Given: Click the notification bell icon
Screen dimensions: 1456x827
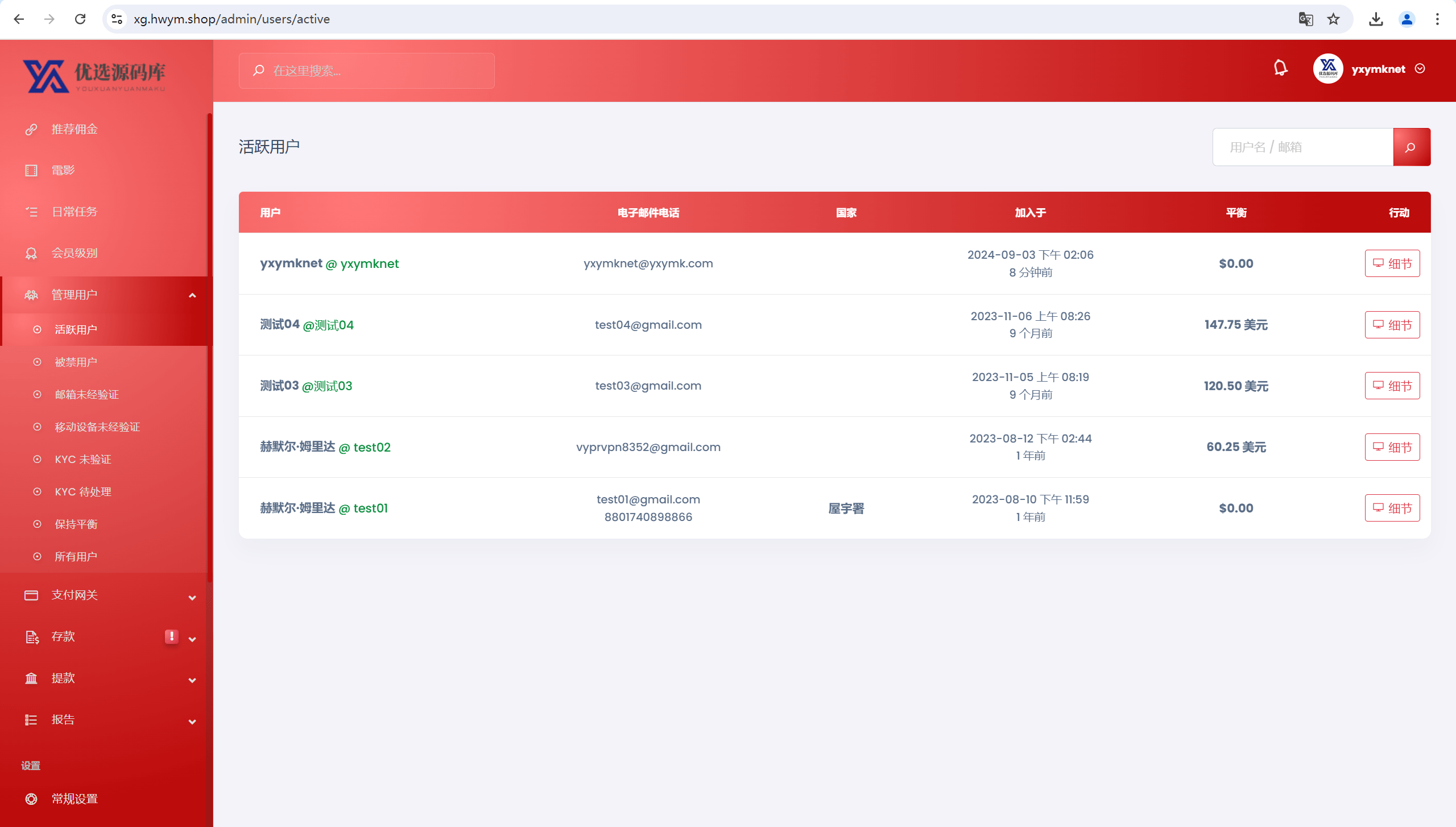Looking at the screenshot, I should tap(1280, 69).
